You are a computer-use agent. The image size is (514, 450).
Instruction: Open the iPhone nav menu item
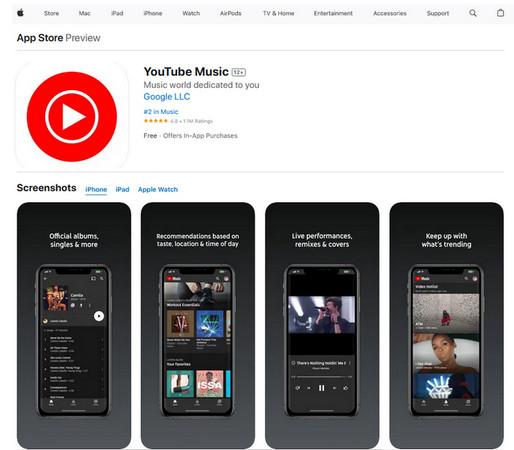pyautogui.click(x=153, y=13)
